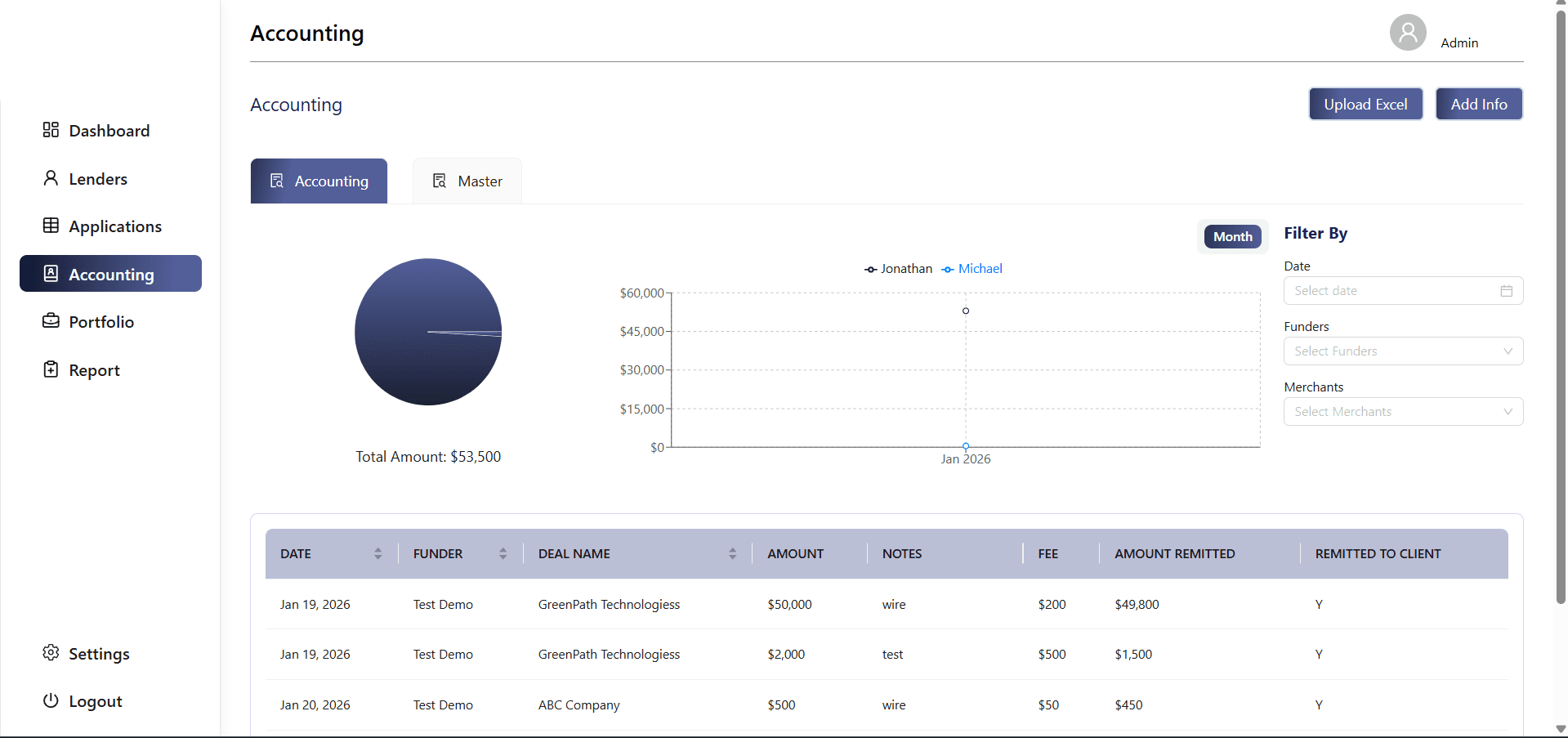The width and height of the screenshot is (1568, 738).
Task: Click the Report clipboard icon
Action: point(51,369)
